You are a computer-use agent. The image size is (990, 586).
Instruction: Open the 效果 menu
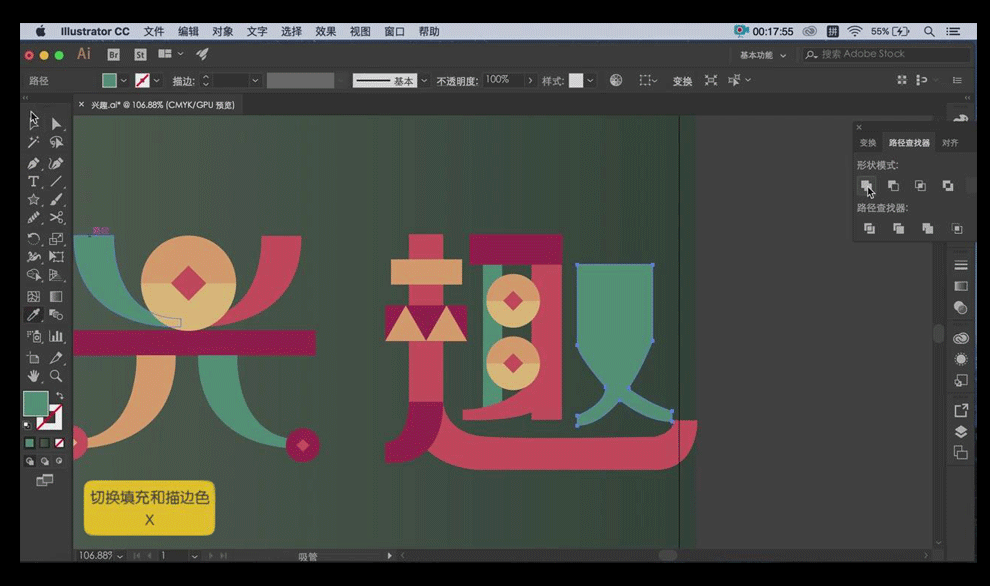click(326, 32)
